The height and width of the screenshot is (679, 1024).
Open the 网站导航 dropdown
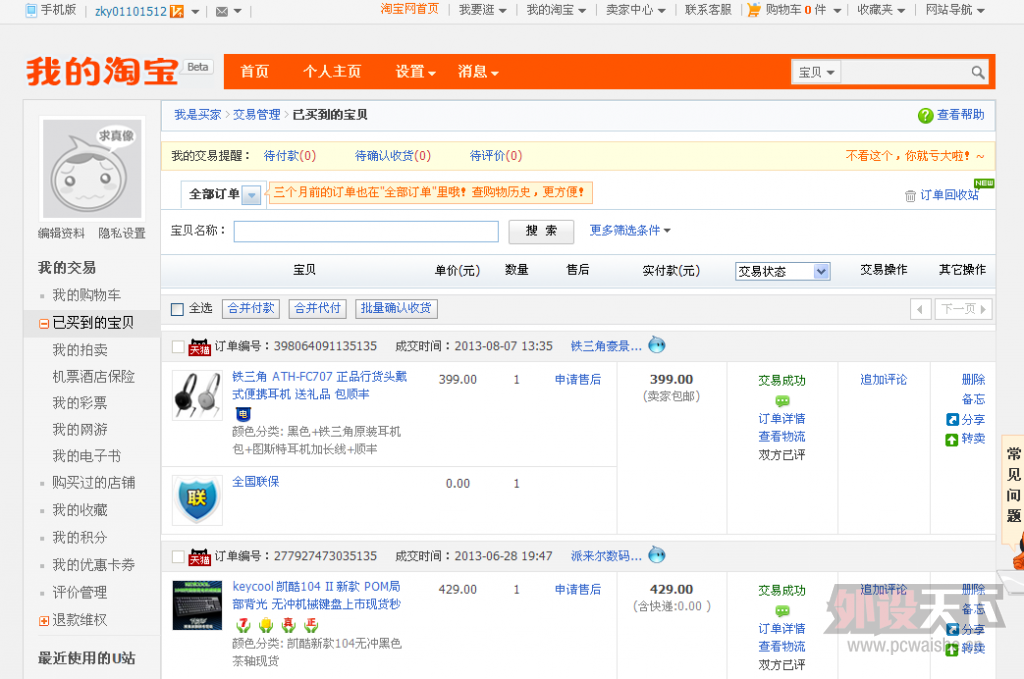pos(955,10)
